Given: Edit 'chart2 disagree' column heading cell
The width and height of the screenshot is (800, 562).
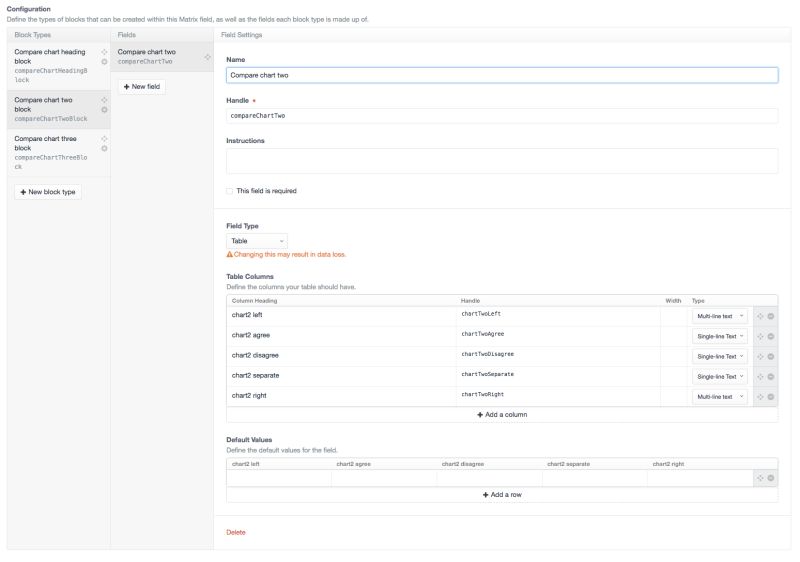Looking at the screenshot, I should coord(342,356).
